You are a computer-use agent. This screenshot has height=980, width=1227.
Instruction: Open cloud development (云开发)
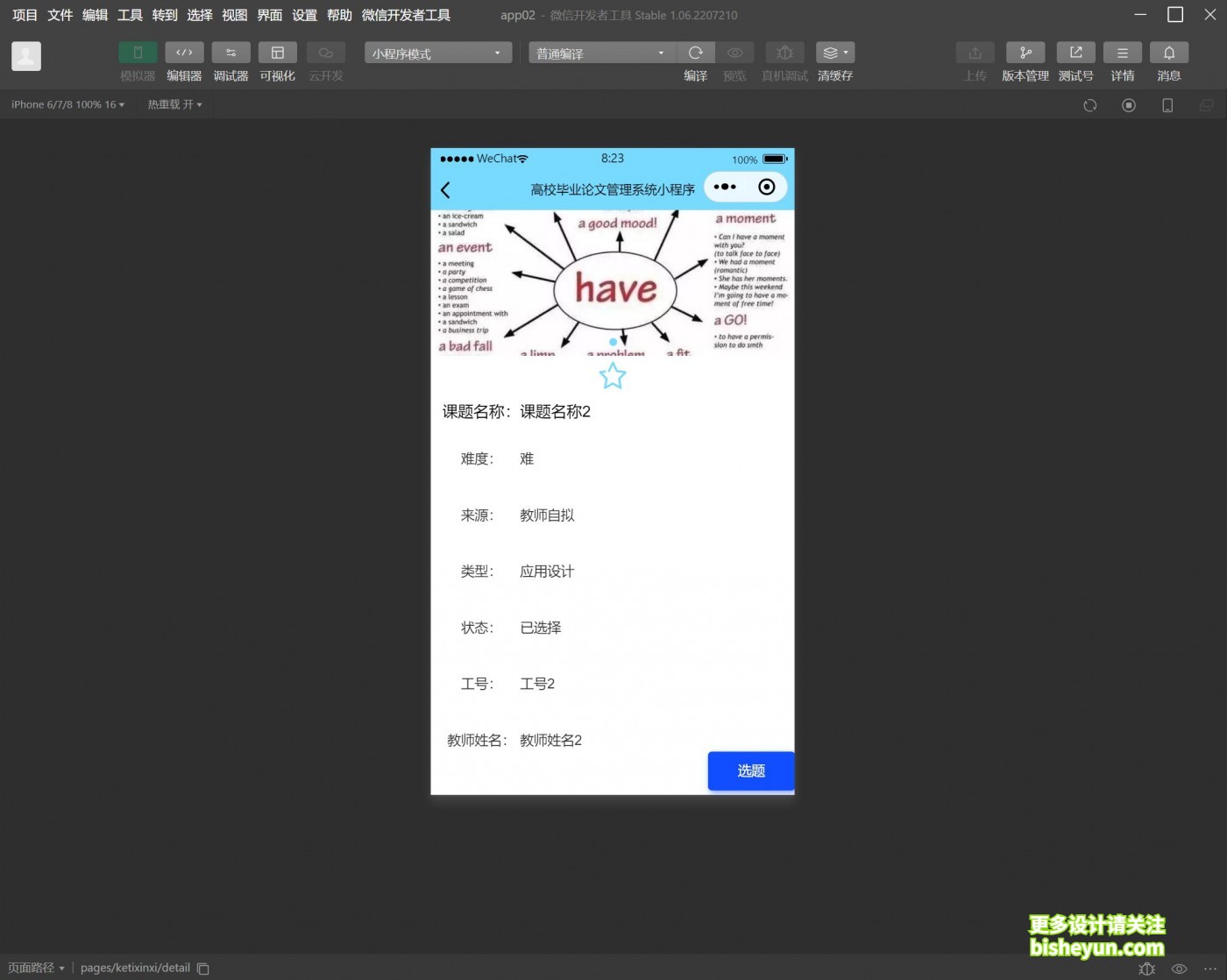pos(325,53)
